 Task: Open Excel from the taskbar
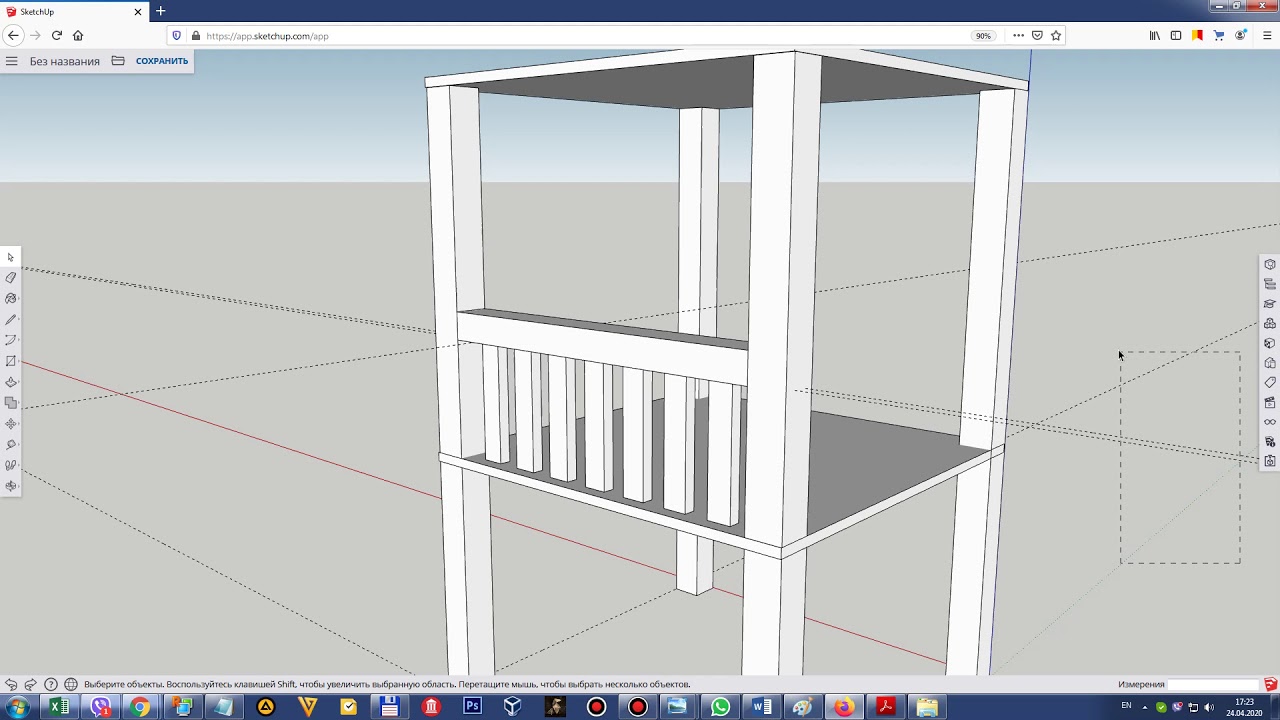point(59,707)
